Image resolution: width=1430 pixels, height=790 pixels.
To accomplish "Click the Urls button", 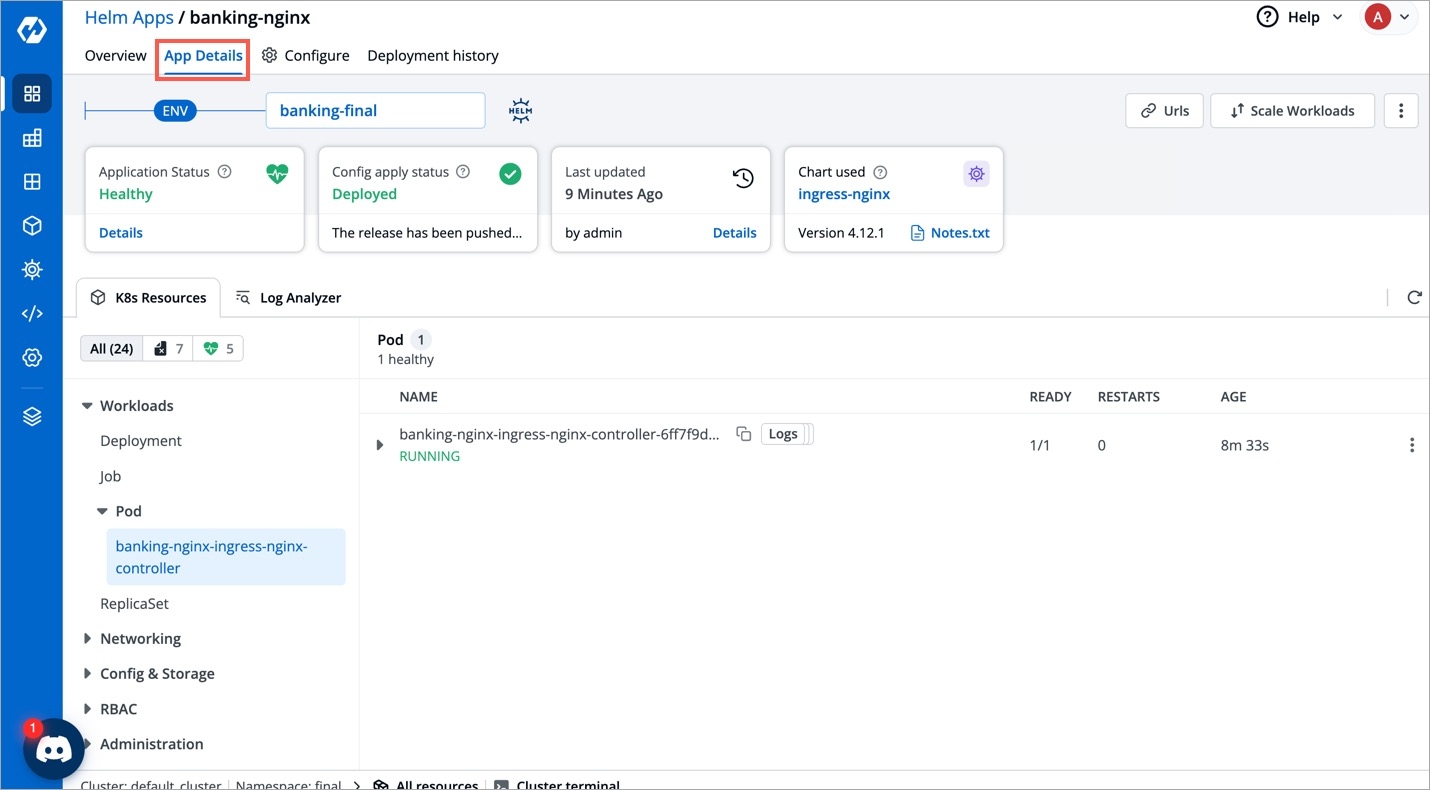I will coord(1164,110).
